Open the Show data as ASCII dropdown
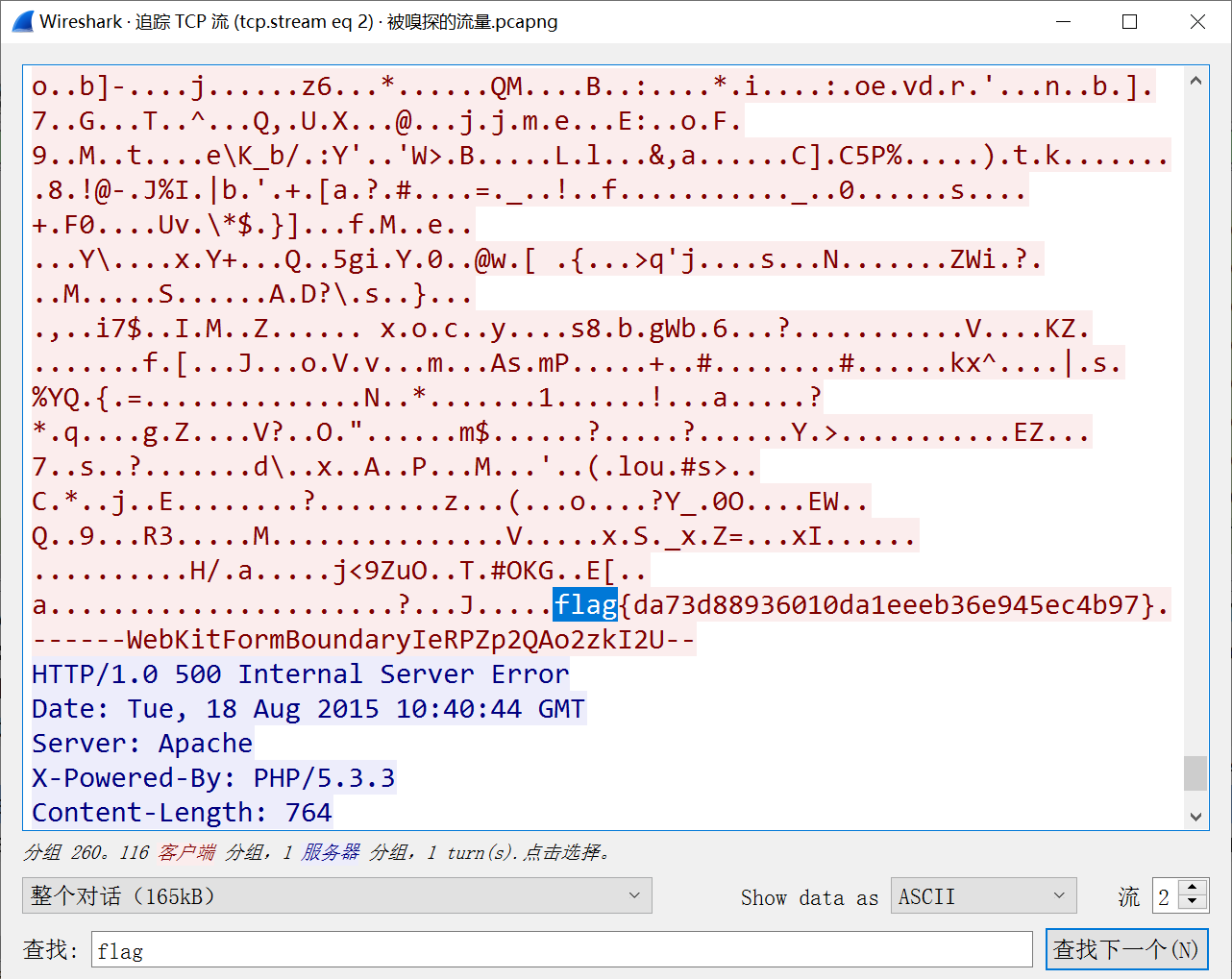 pos(983,895)
